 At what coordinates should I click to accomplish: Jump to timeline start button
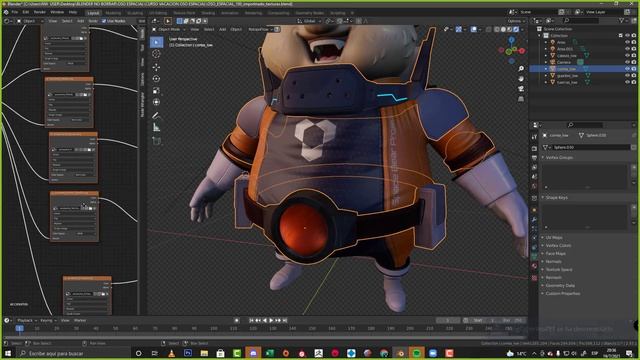coord(251,321)
